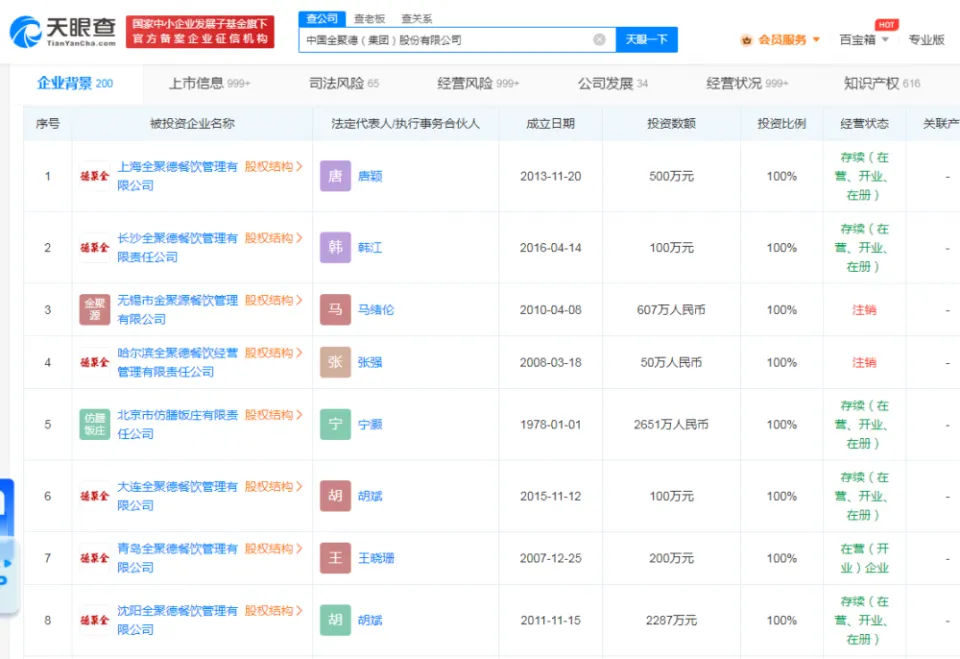This screenshot has width=960, height=659.
Task: Click the 天眼一下 search button
Action: tap(646, 40)
